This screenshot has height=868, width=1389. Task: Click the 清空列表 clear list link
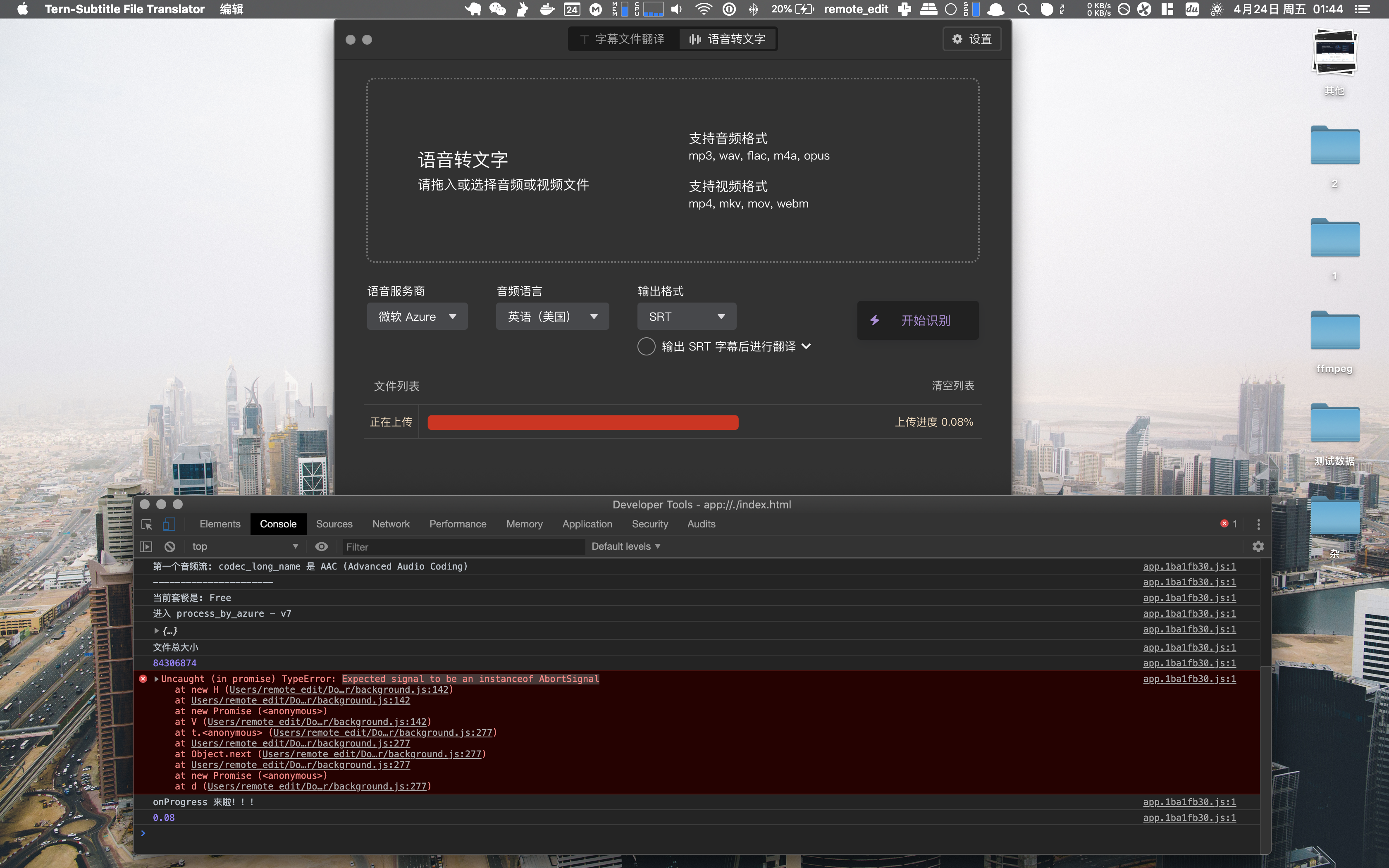[953, 386]
